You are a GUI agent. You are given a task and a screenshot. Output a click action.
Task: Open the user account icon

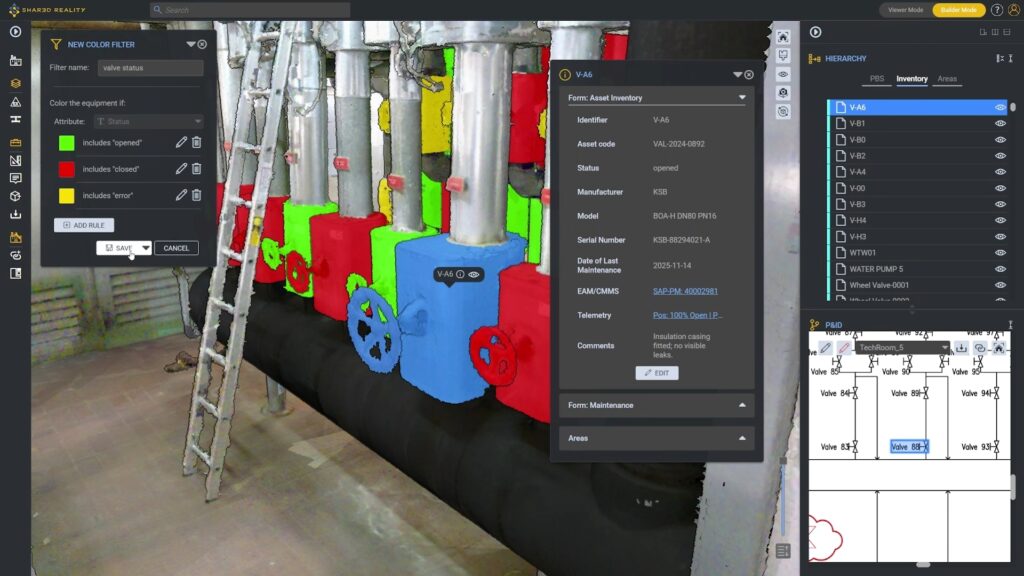tap(1014, 10)
